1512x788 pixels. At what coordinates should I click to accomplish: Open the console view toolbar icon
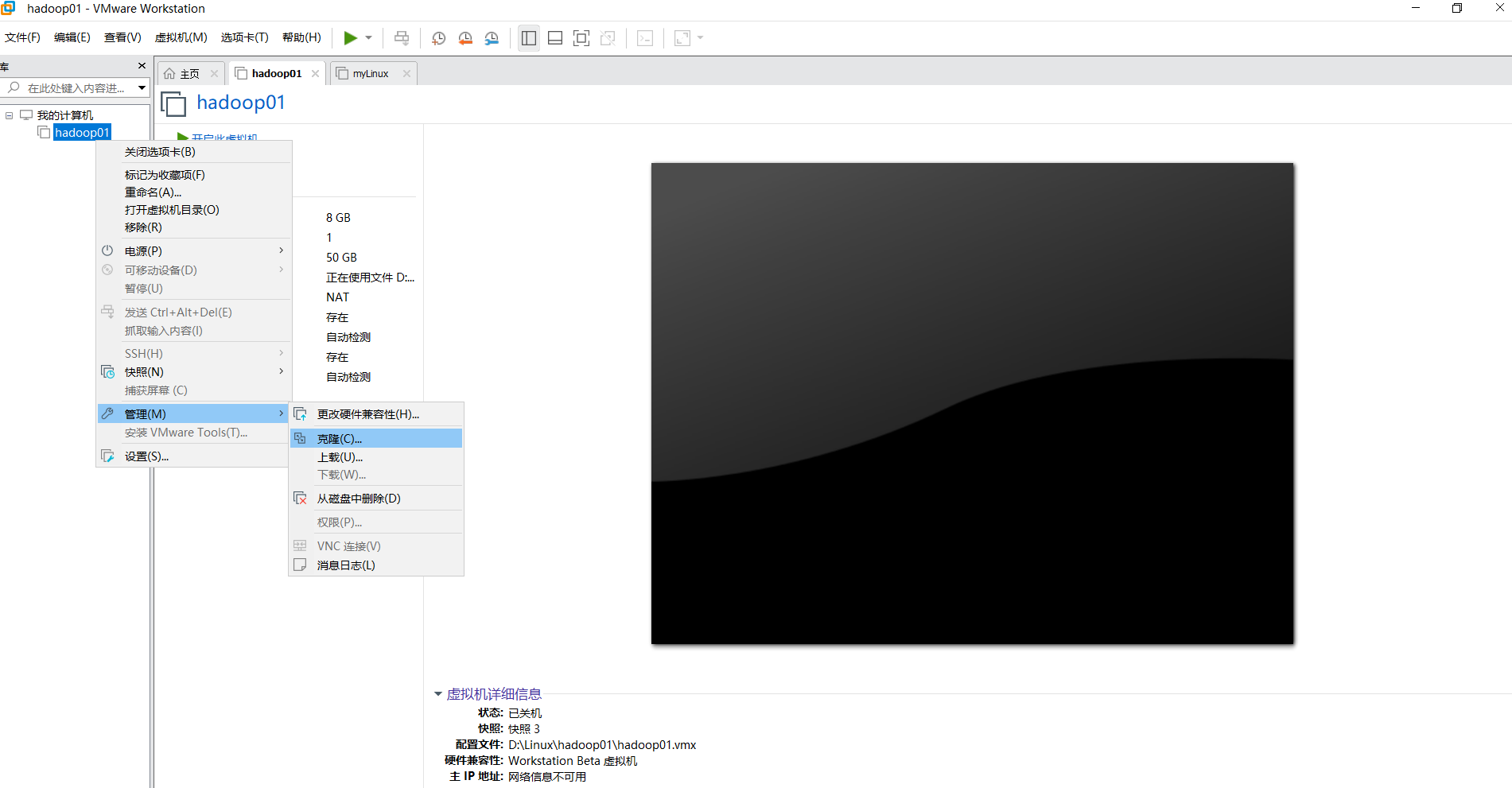[x=645, y=38]
